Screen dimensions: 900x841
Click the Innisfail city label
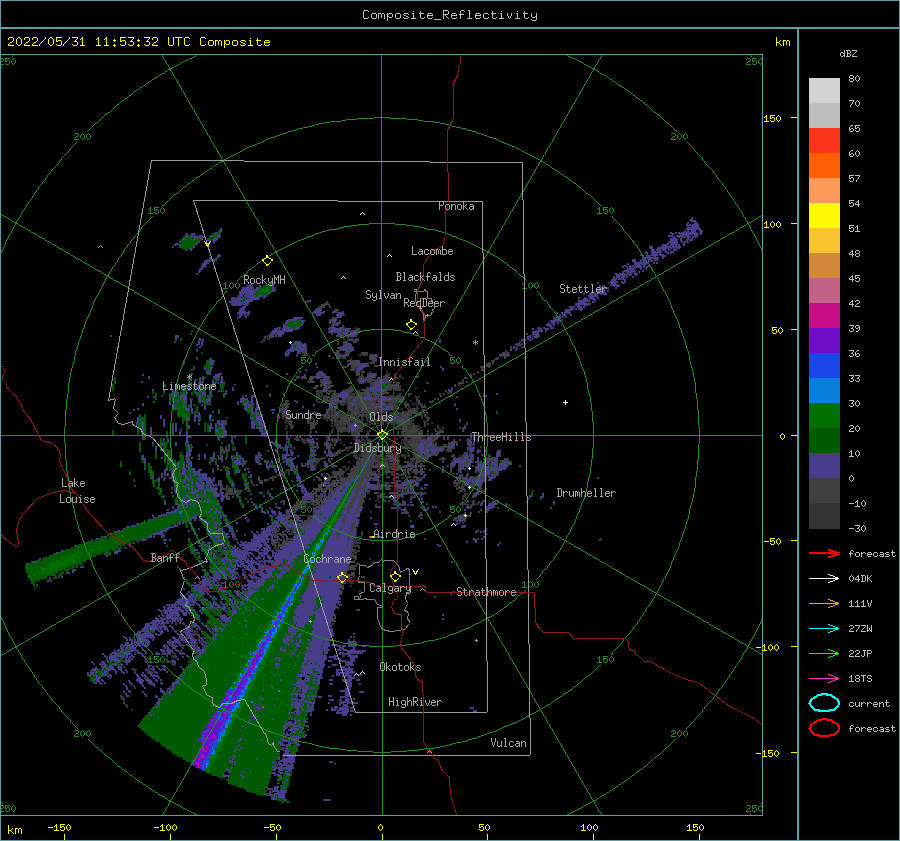pos(404,362)
